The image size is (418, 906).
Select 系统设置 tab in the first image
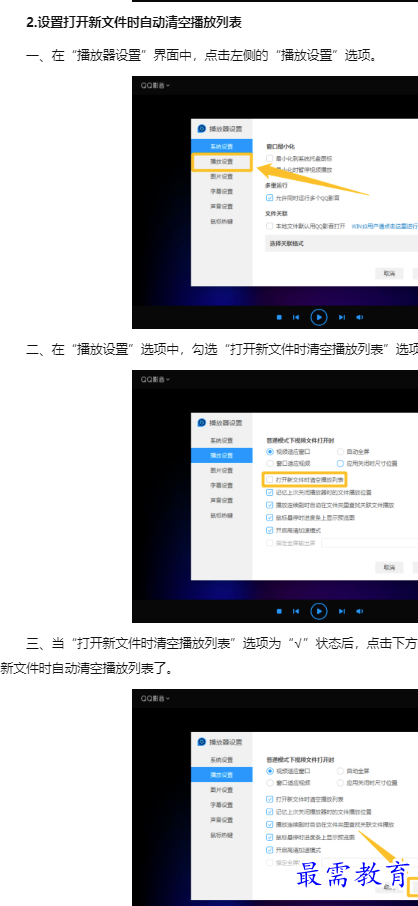point(221,147)
